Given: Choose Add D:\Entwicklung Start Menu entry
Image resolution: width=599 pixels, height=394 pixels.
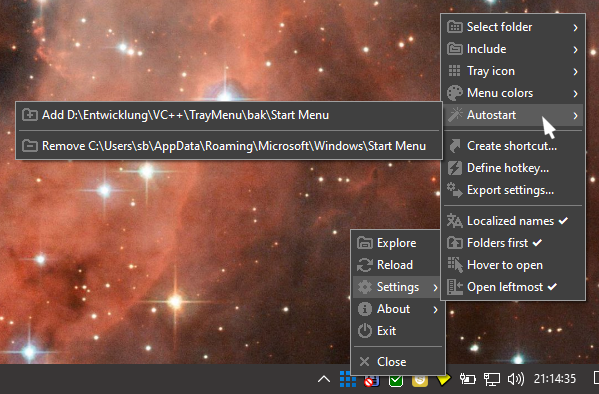Looking at the screenshot, I should (x=229, y=115).
